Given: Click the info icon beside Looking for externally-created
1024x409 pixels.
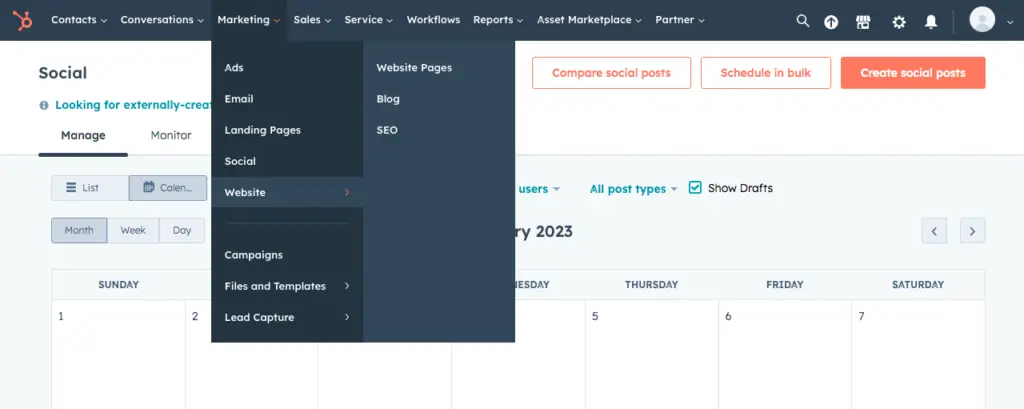Looking at the screenshot, I should (44, 105).
